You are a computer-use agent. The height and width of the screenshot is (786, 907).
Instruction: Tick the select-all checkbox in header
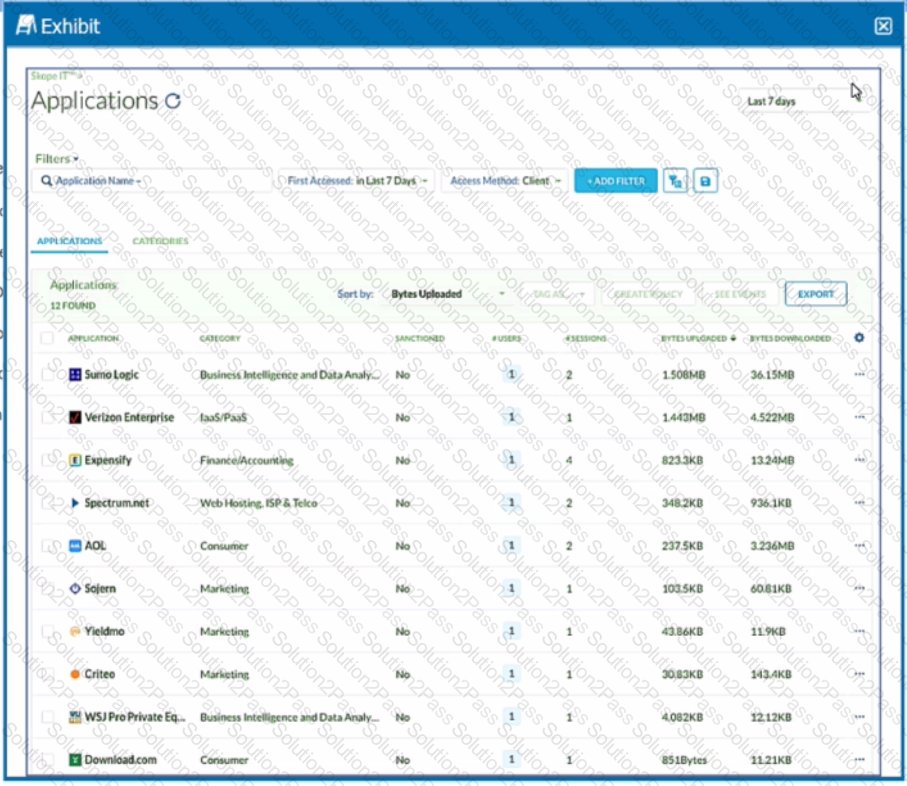[48, 338]
